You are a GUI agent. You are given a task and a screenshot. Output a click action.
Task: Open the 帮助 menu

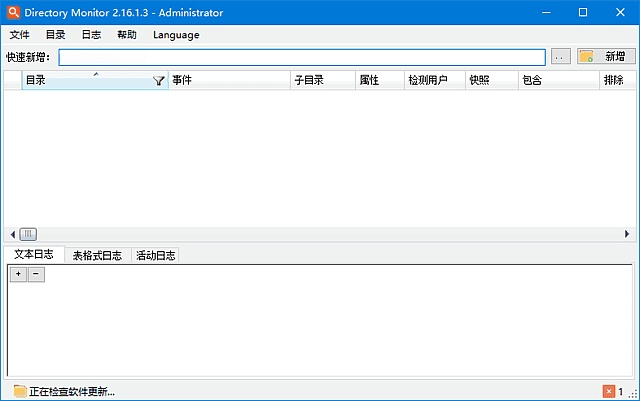click(x=127, y=35)
